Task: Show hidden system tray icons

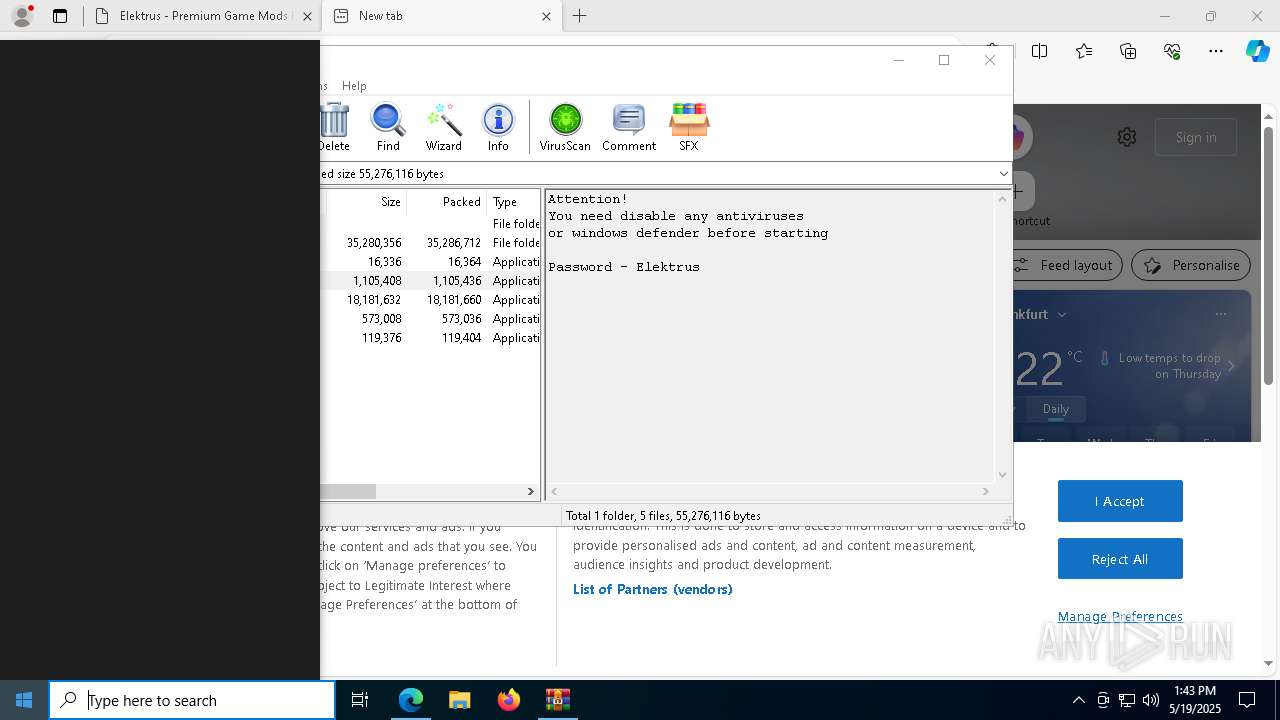Action: click(x=1078, y=700)
